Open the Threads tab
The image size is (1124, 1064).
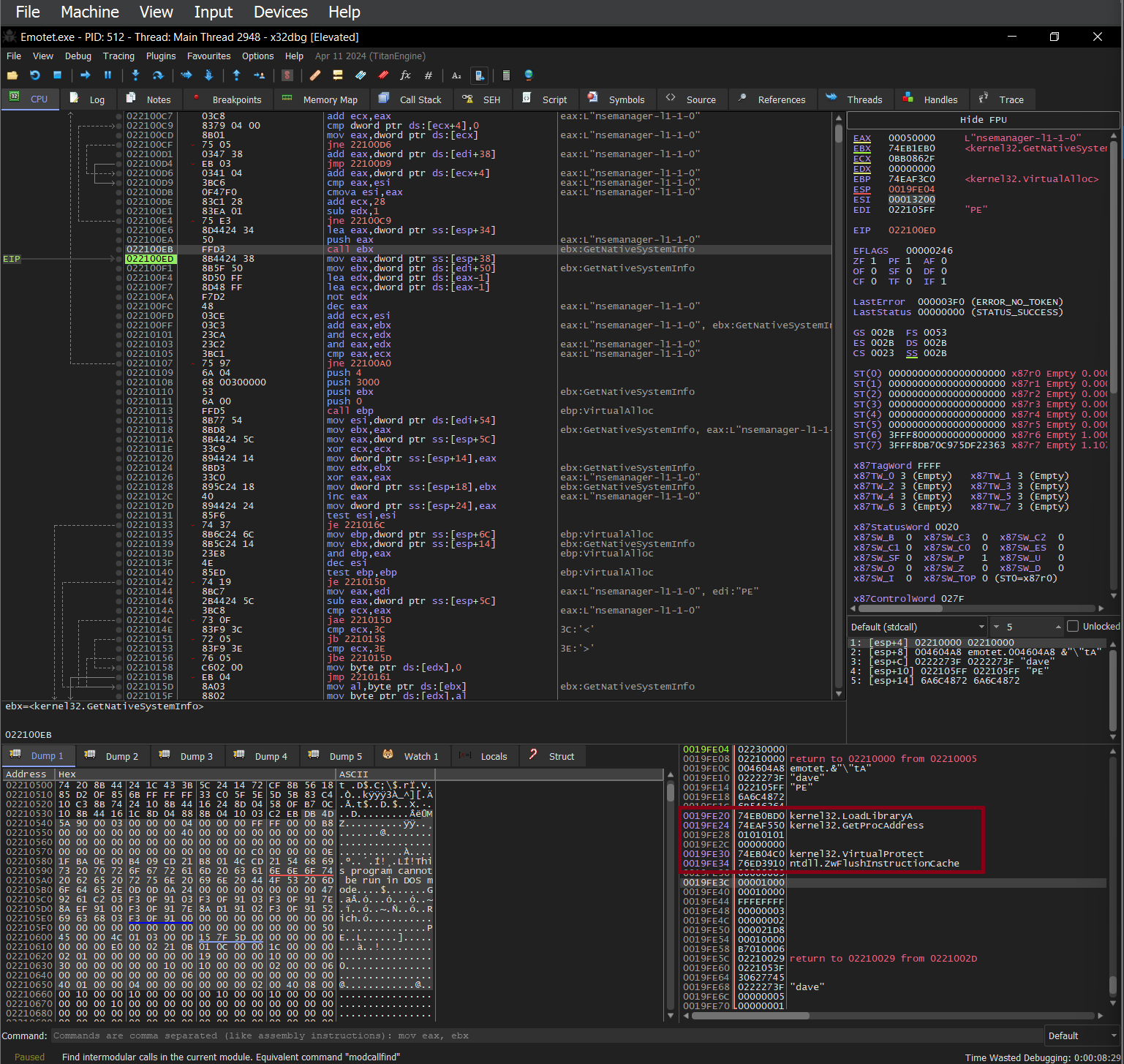pyautogui.click(x=855, y=99)
